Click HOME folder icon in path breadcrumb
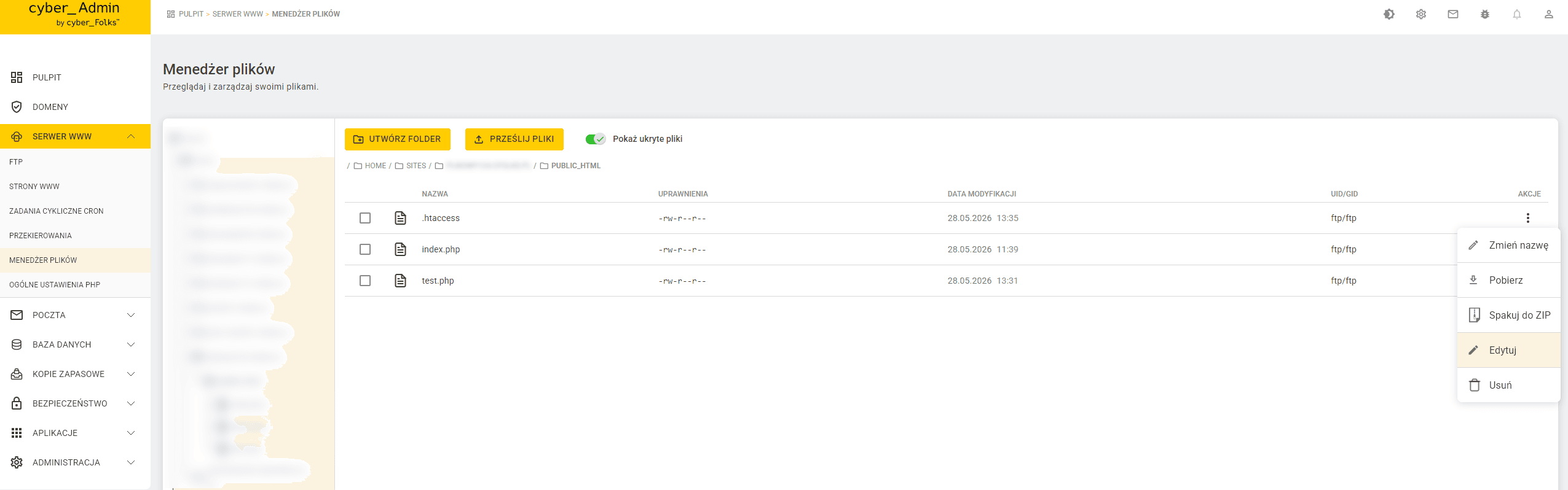The height and width of the screenshot is (490, 1568). (x=358, y=166)
